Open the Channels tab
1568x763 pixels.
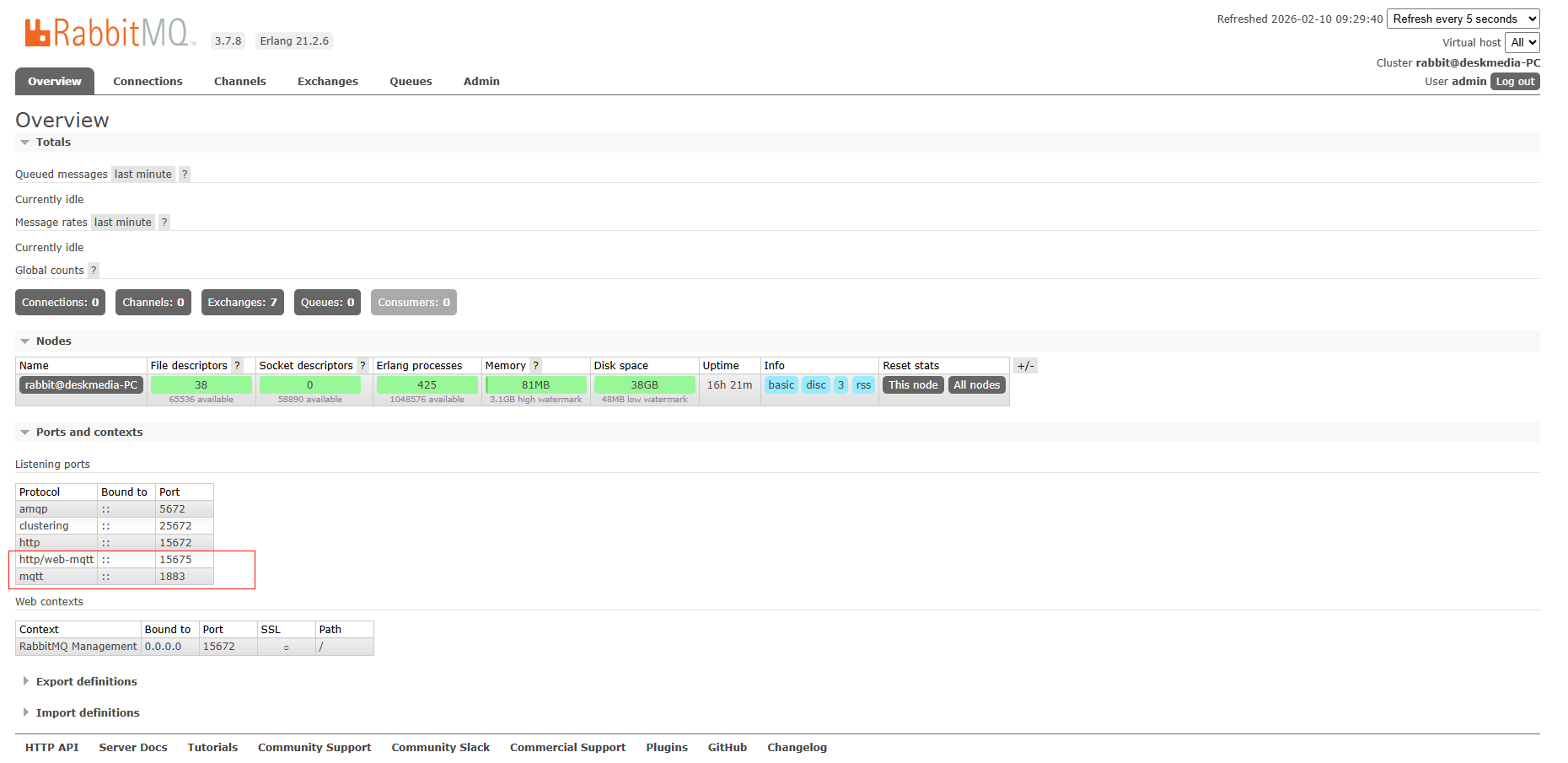coord(240,82)
